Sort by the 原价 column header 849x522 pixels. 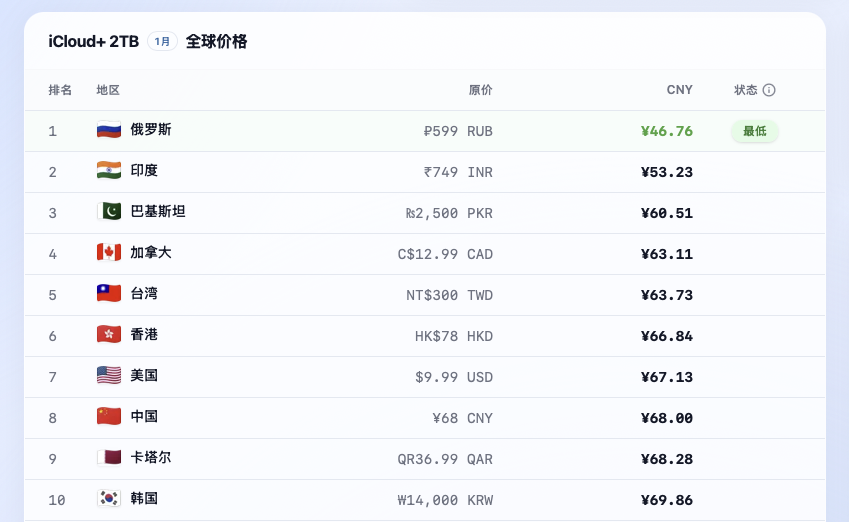point(480,90)
